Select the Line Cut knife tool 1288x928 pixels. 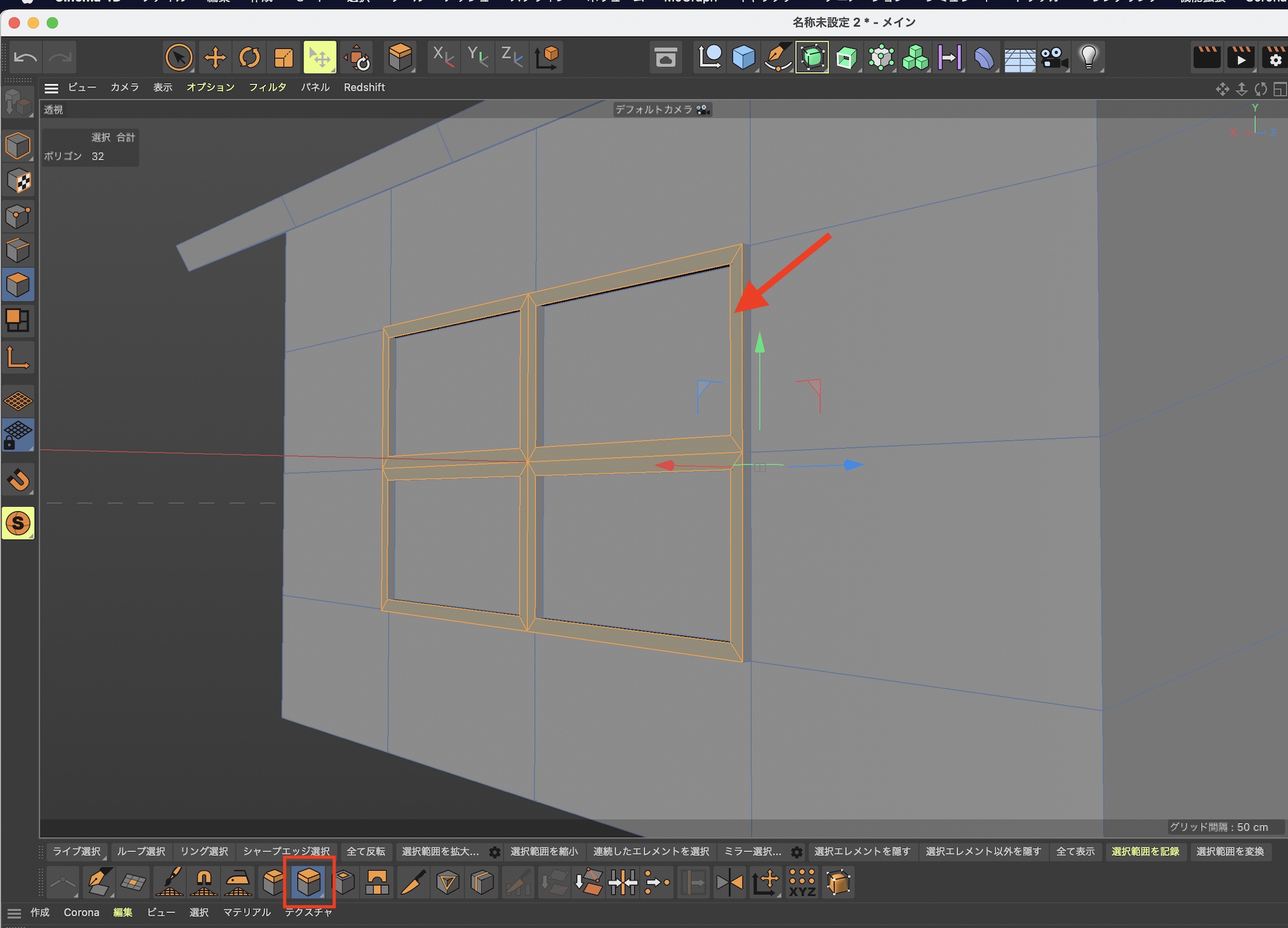tap(413, 882)
